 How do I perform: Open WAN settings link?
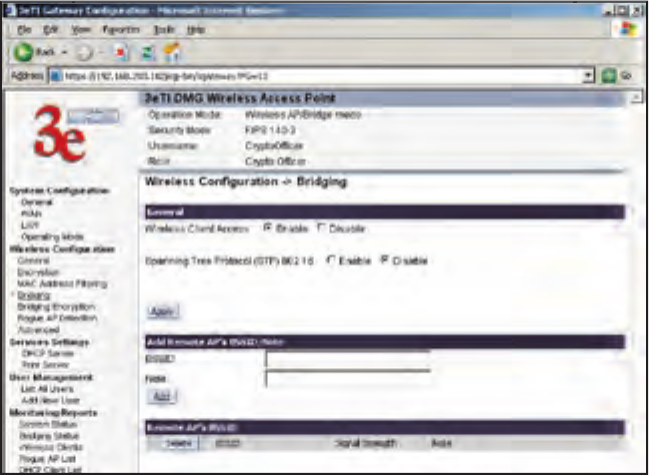31,214
